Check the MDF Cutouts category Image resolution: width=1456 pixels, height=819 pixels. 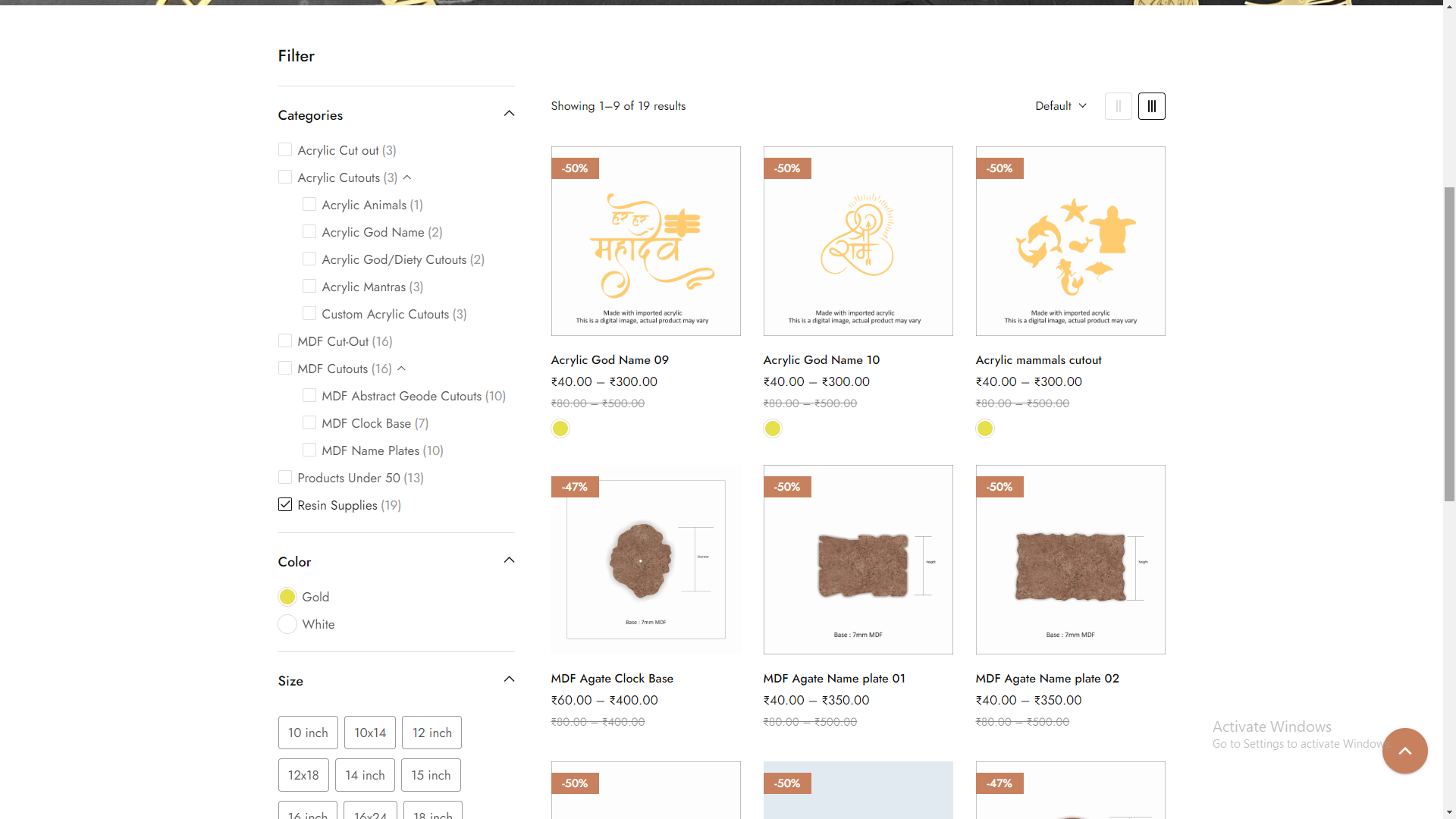pyautogui.click(x=285, y=369)
